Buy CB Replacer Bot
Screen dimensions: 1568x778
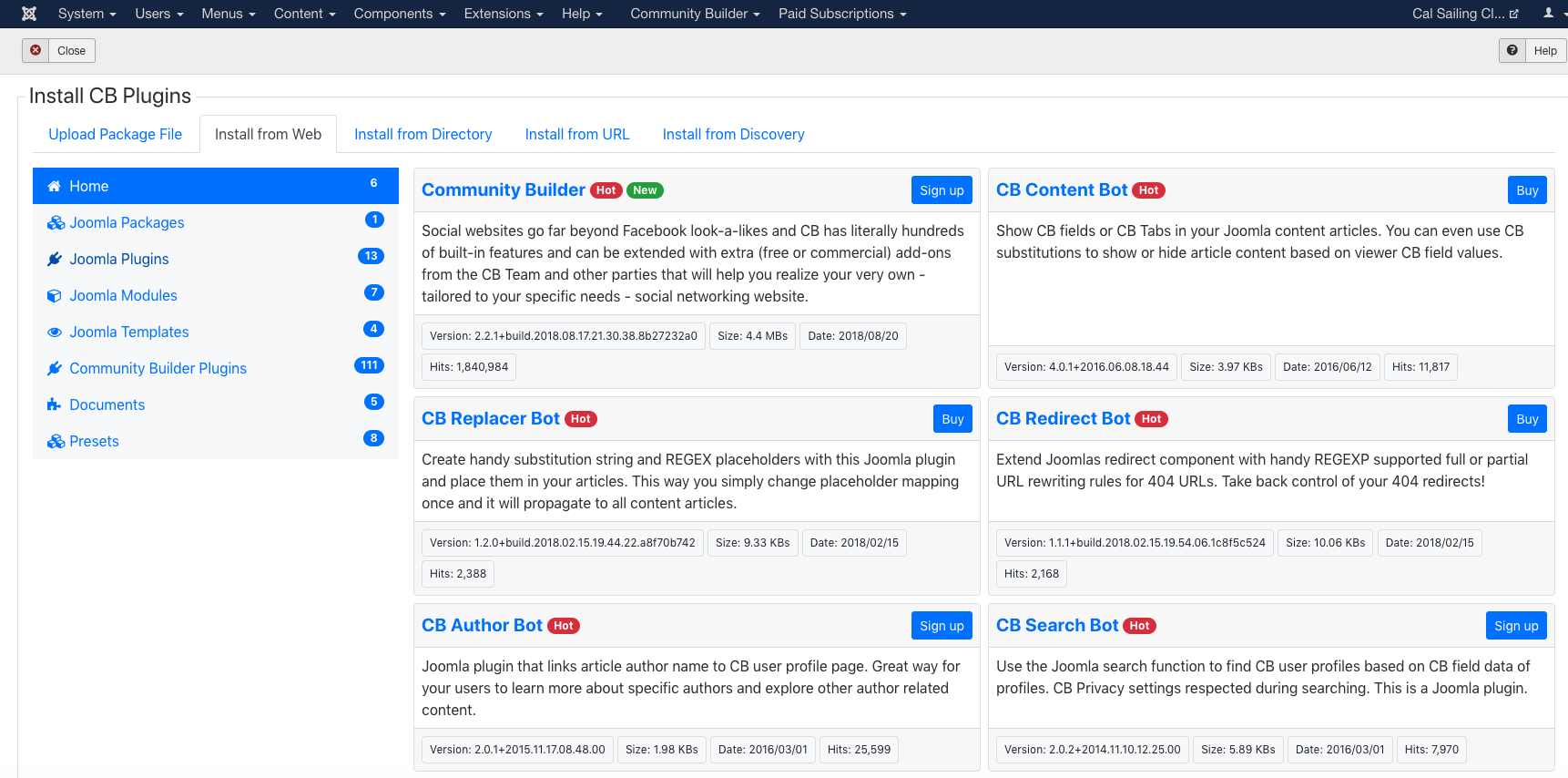pos(952,419)
